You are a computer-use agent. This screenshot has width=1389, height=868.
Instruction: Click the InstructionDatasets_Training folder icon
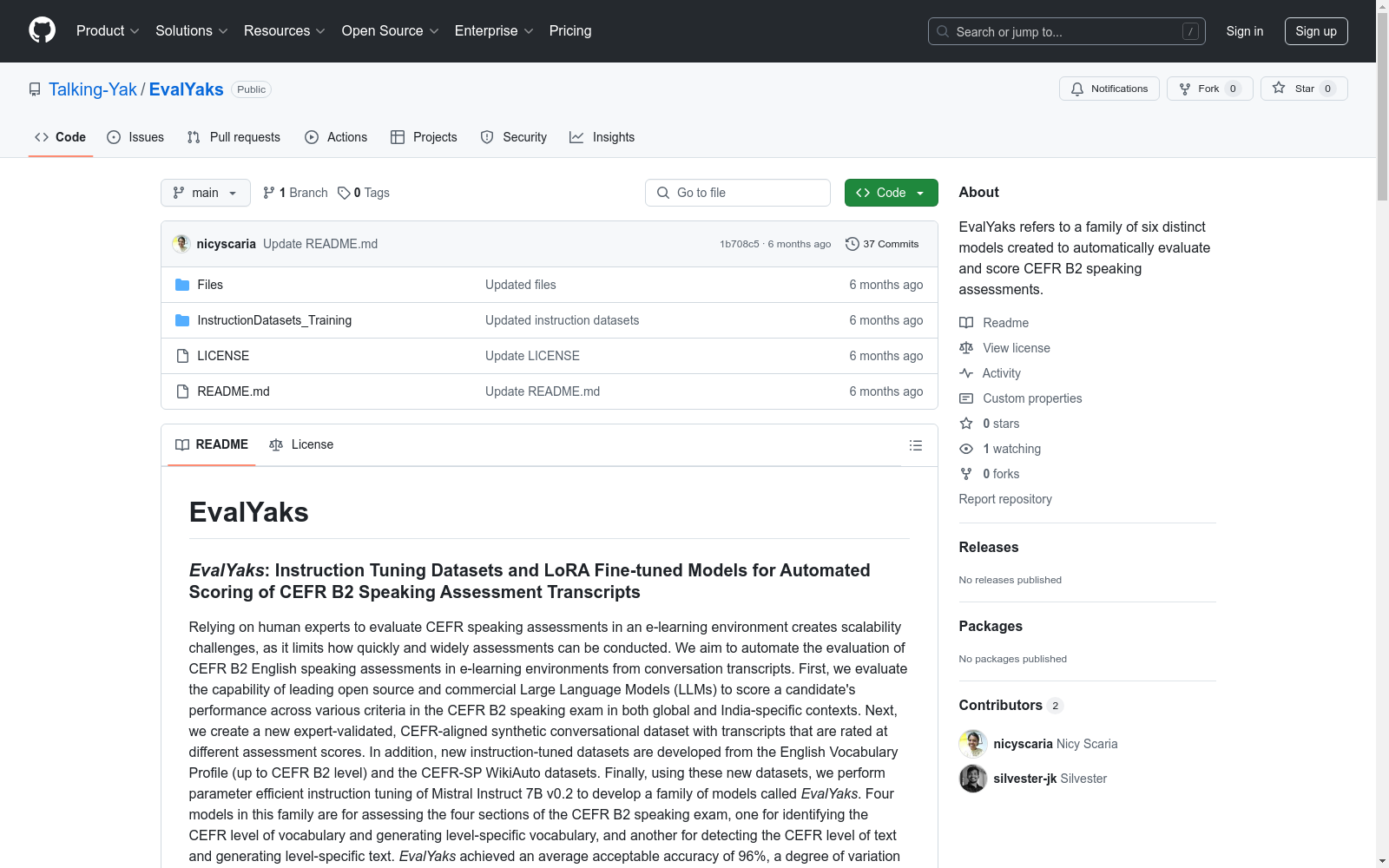[182, 320]
